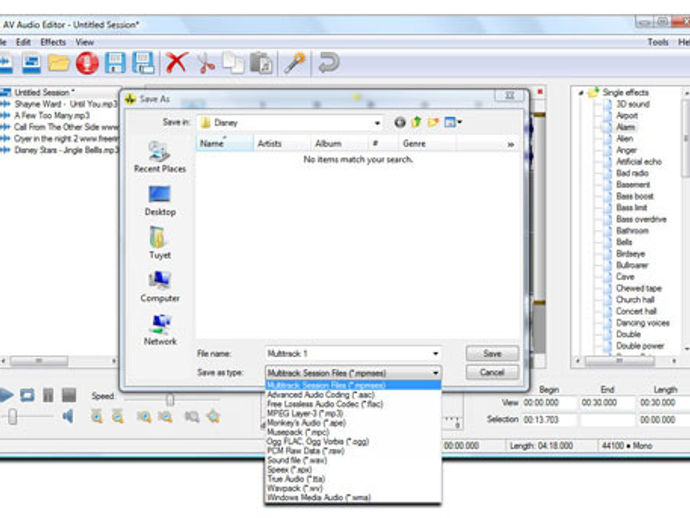Sort by Album column header
This screenshot has height=518, width=690.
point(339,144)
